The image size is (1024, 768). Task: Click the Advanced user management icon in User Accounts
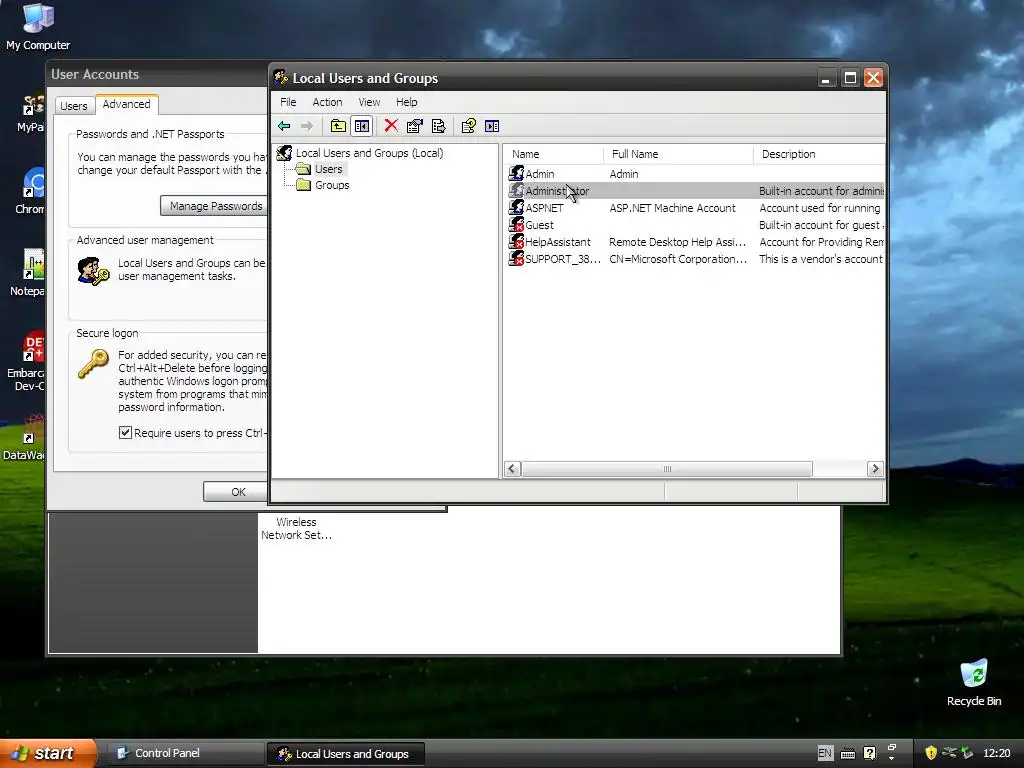93,272
